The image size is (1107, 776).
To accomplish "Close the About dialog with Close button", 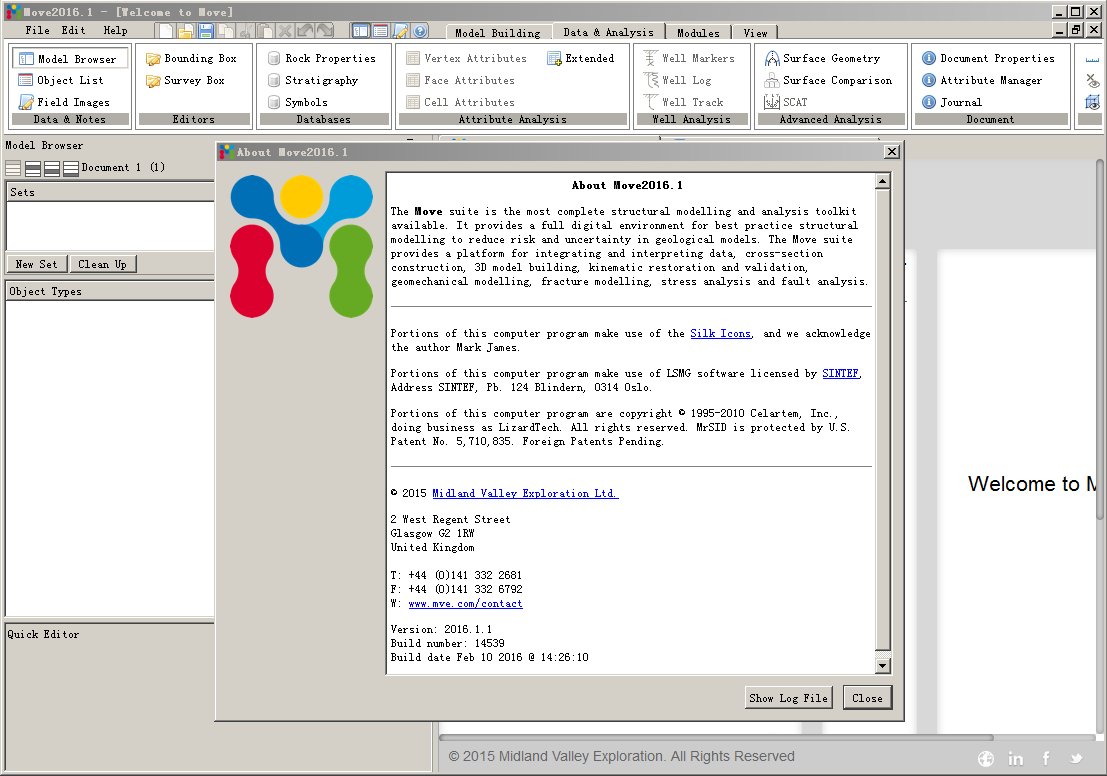I will pyautogui.click(x=867, y=698).
